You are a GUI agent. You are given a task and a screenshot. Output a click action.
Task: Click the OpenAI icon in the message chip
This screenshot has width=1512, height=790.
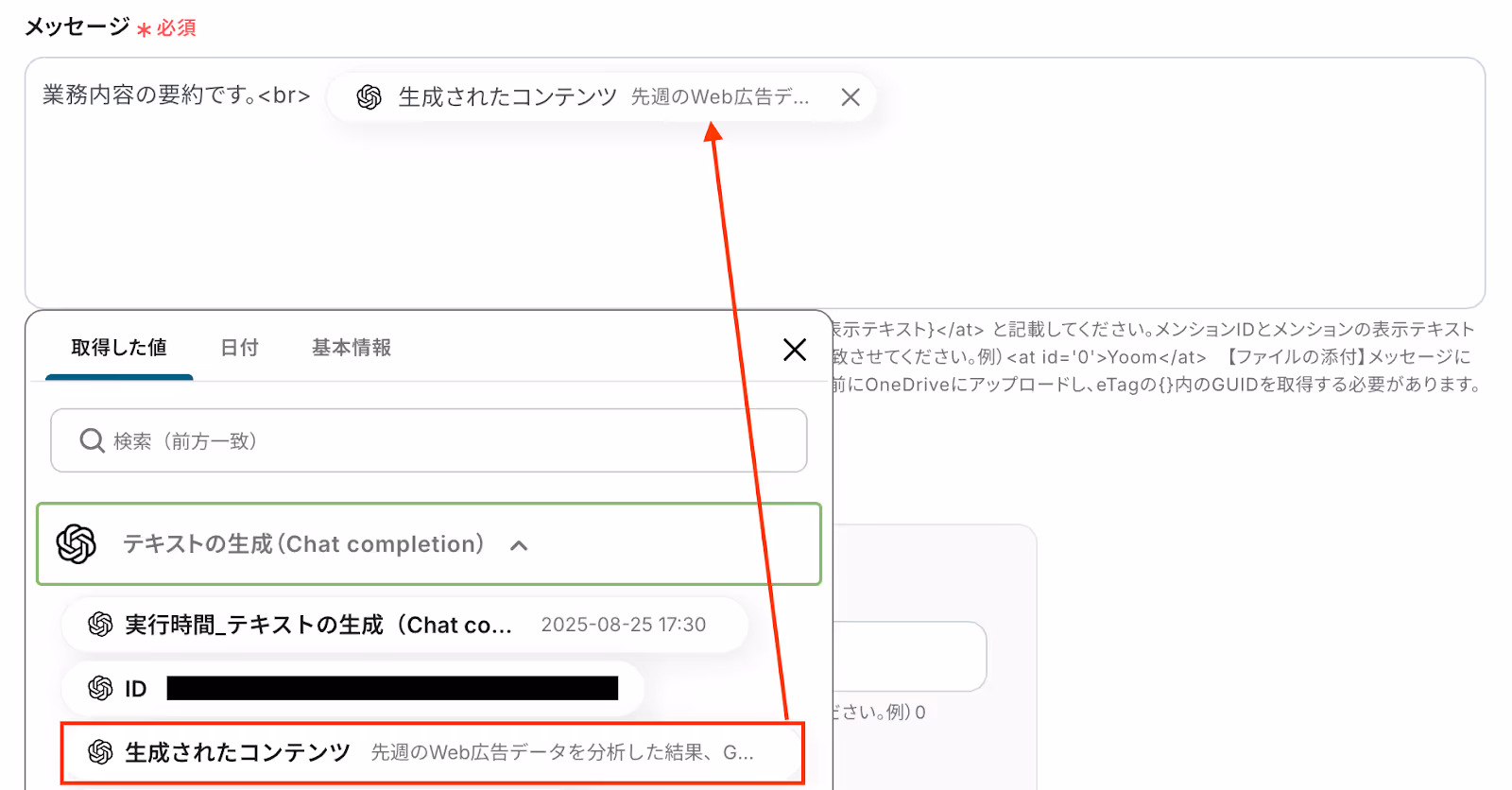point(369,97)
